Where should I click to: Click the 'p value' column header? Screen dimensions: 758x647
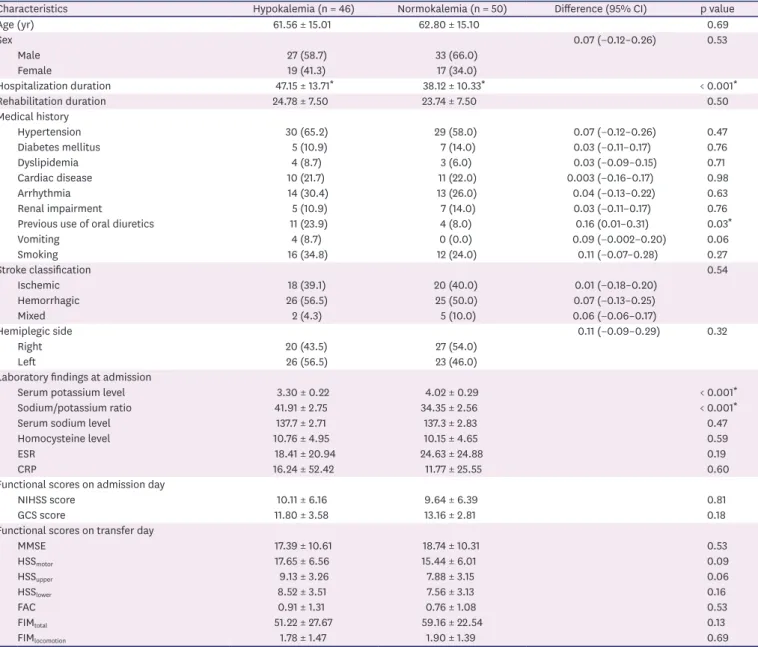[x=717, y=9]
